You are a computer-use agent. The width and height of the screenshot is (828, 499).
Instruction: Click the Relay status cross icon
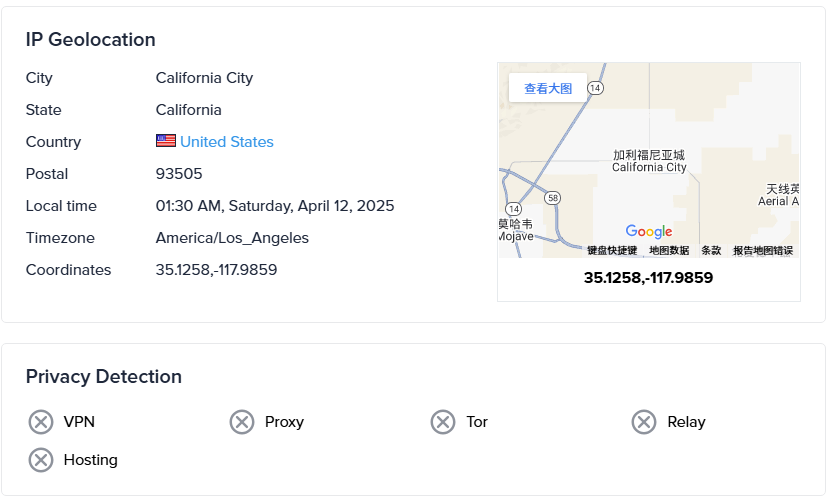pos(644,422)
